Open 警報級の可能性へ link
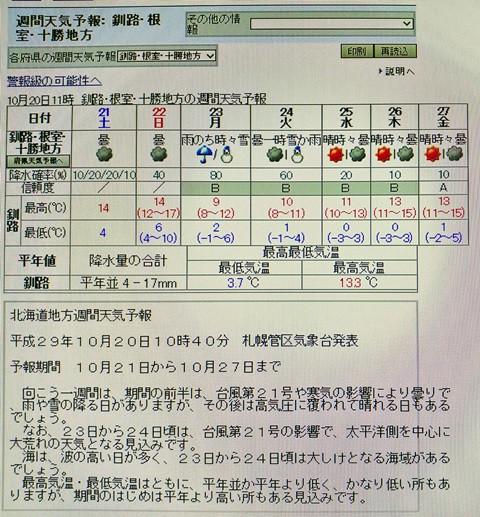The height and width of the screenshot is (517, 480). point(54,81)
